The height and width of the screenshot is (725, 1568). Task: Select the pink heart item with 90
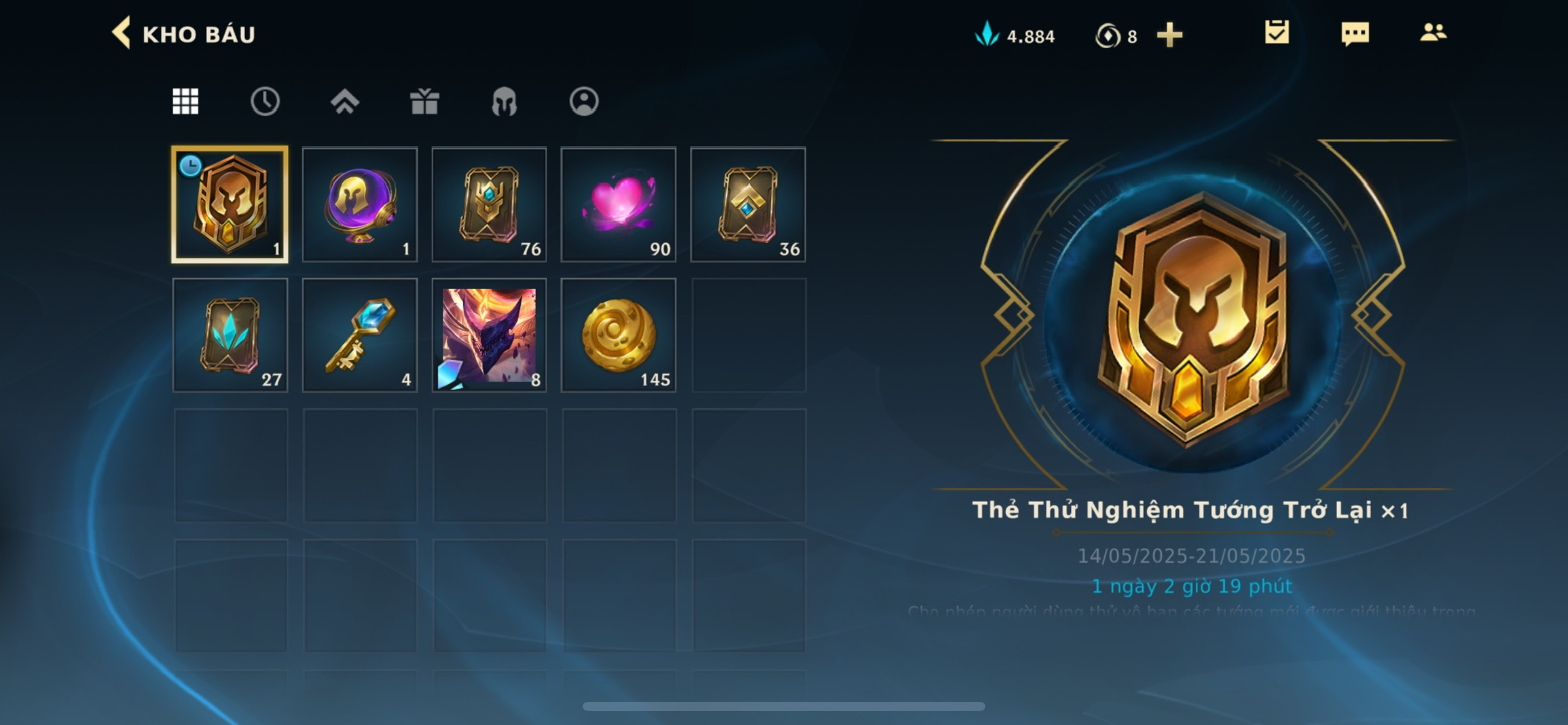619,205
